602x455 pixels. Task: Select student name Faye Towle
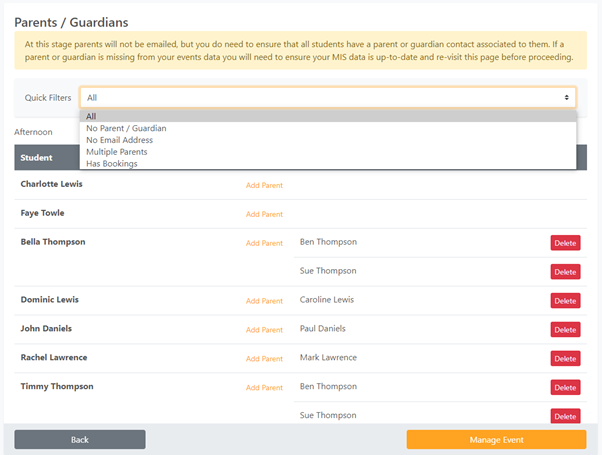[x=42, y=213]
